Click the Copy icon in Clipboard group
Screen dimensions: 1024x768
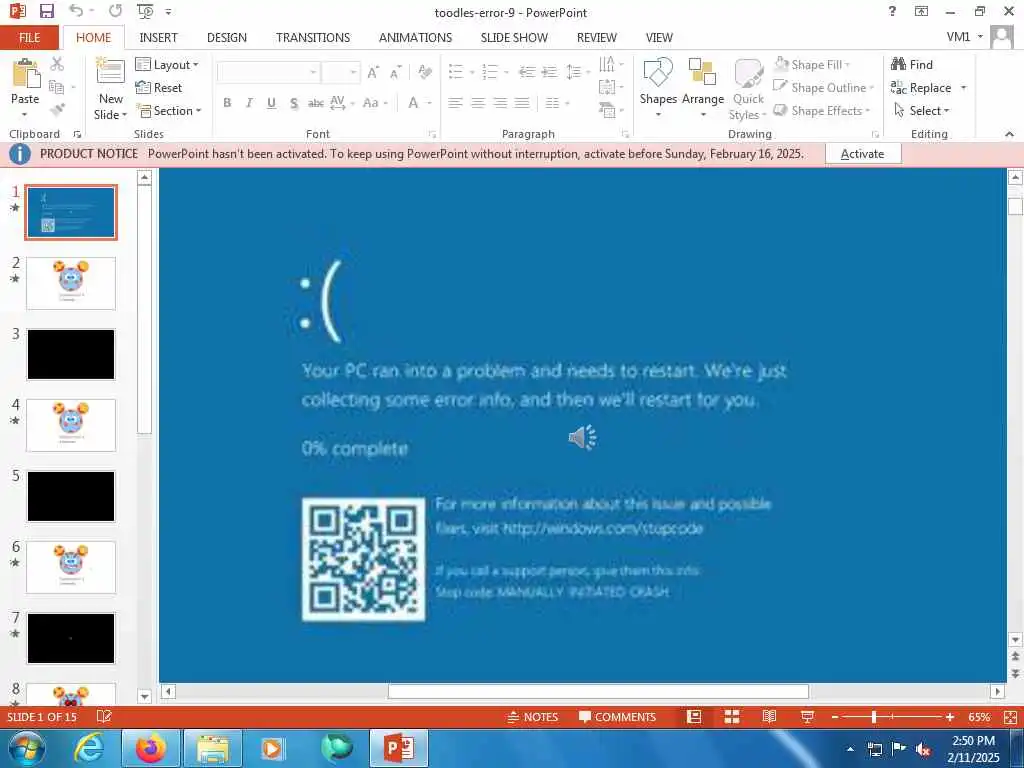[57, 87]
